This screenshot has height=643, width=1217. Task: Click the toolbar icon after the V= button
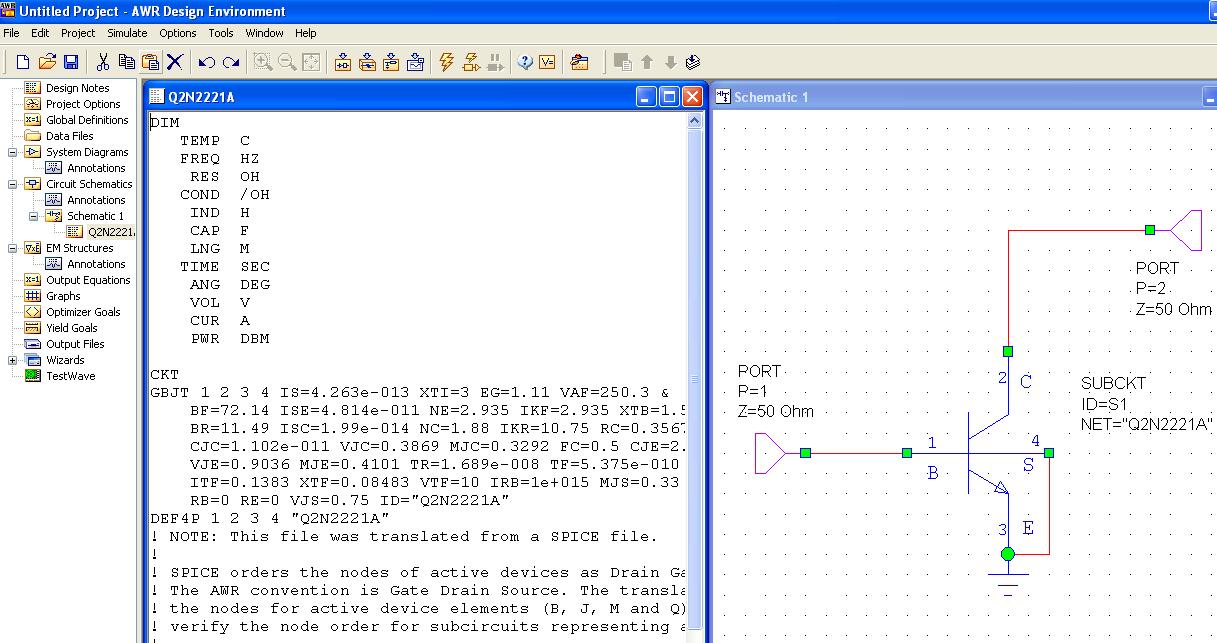[579, 62]
